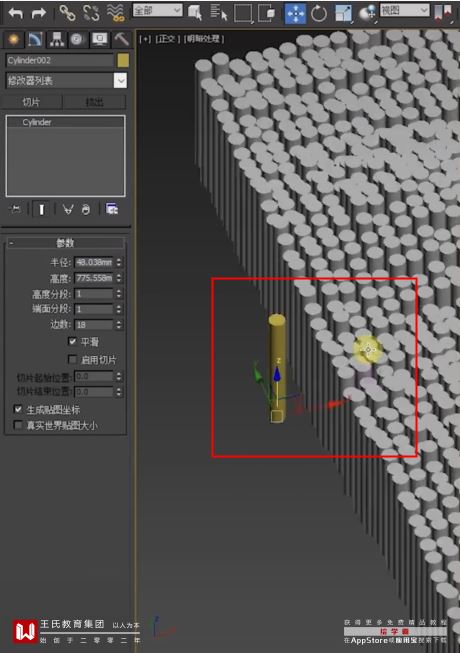The width and height of the screenshot is (460, 653).
Task: Open the selection filter 全部 dropdown
Action: [158, 10]
